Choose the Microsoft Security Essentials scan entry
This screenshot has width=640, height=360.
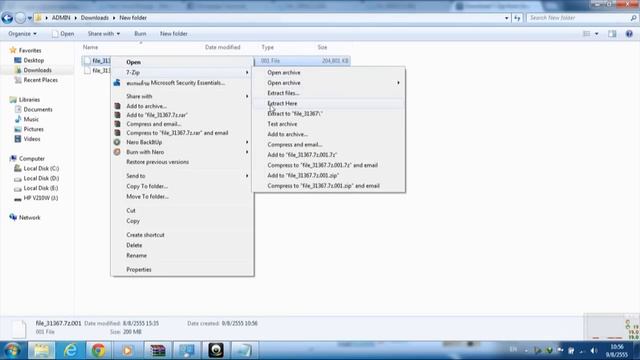click(x=182, y=83)
